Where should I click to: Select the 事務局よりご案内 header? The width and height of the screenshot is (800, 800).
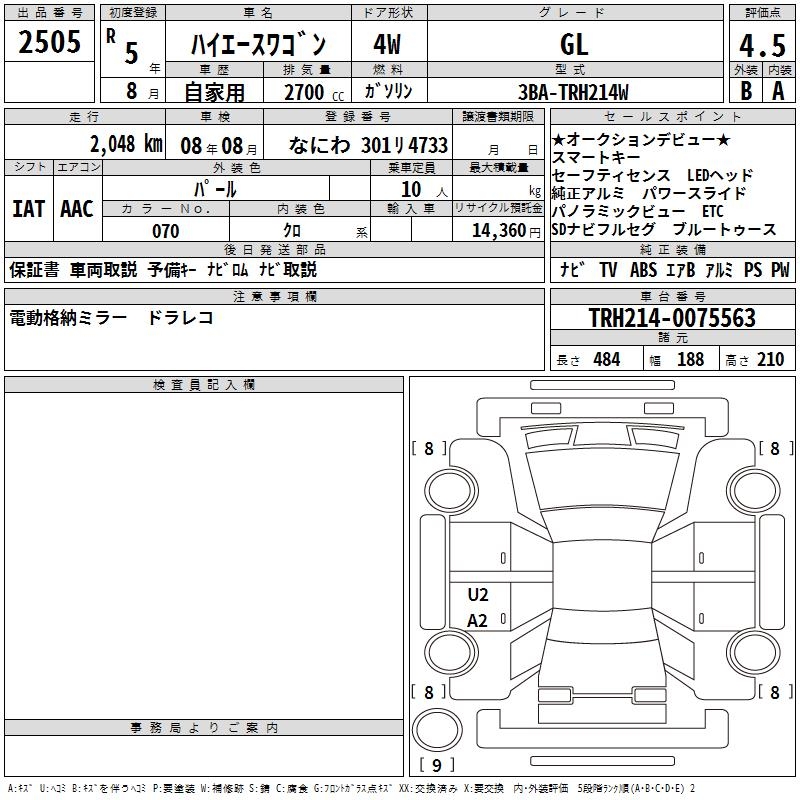[x=204, y=728]
